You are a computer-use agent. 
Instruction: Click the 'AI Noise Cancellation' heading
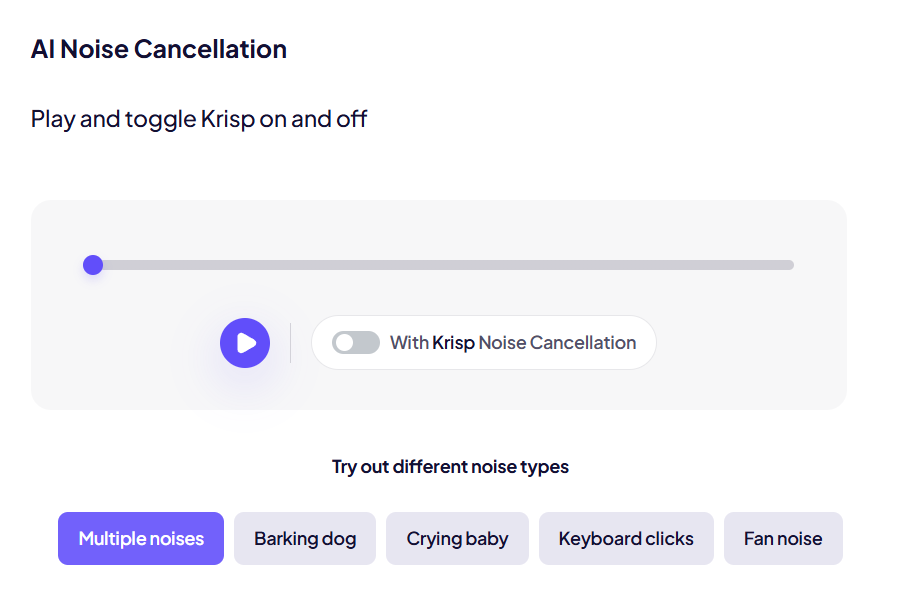pos(159,49)
